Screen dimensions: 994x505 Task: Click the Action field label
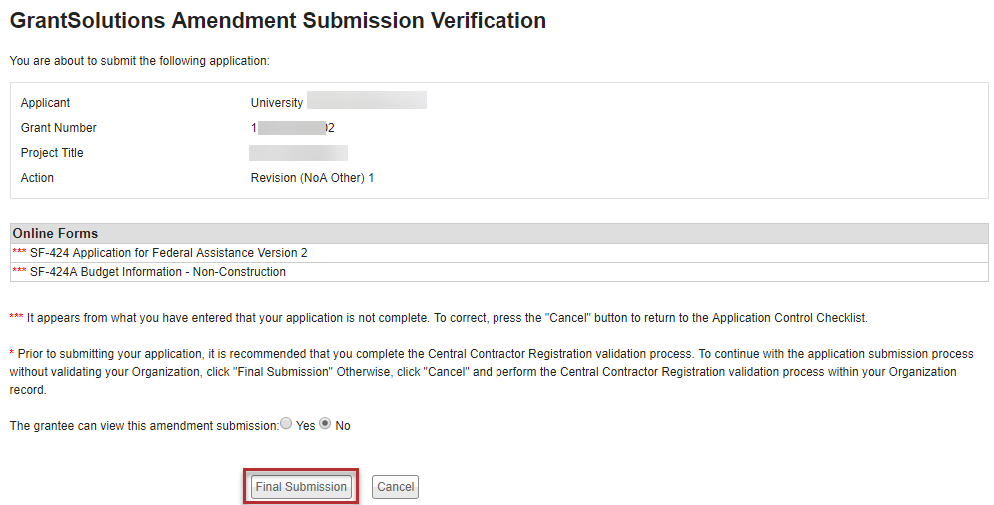(37, 178)
